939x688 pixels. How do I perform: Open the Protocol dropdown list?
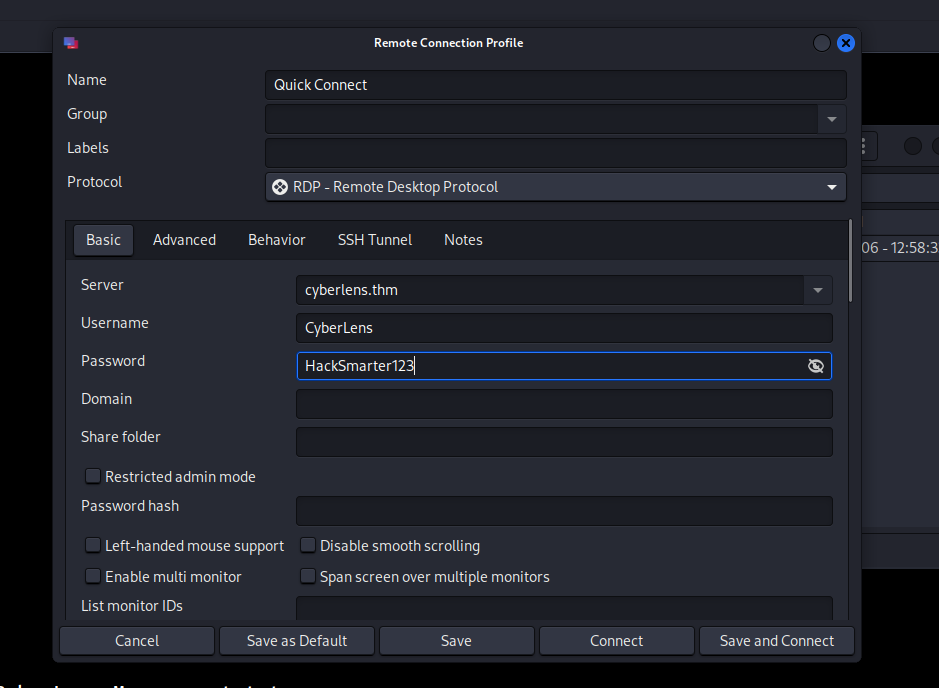tap(831, 187)
